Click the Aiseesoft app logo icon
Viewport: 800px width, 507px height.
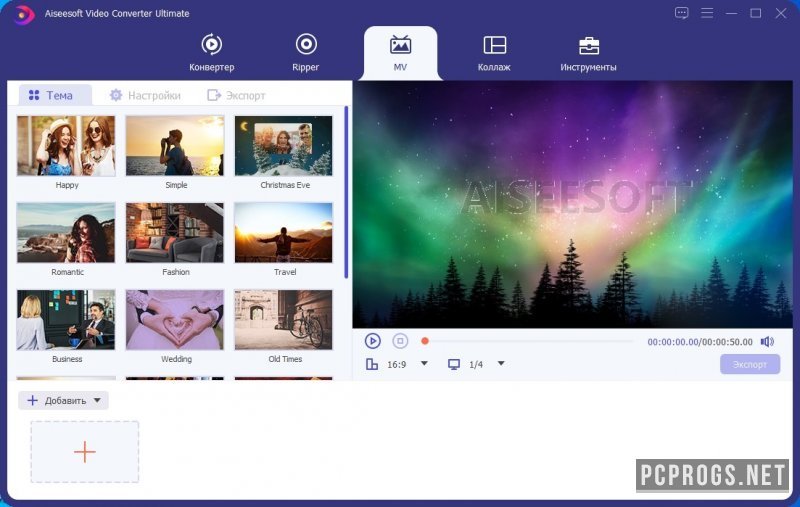[x=23, y=14]
